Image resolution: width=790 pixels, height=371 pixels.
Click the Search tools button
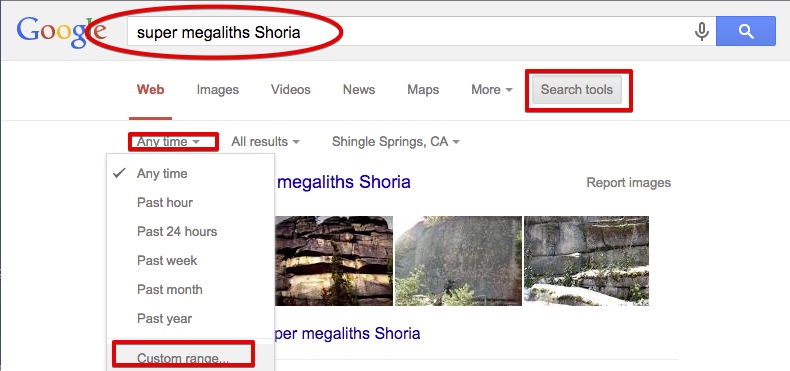point(577,90)
